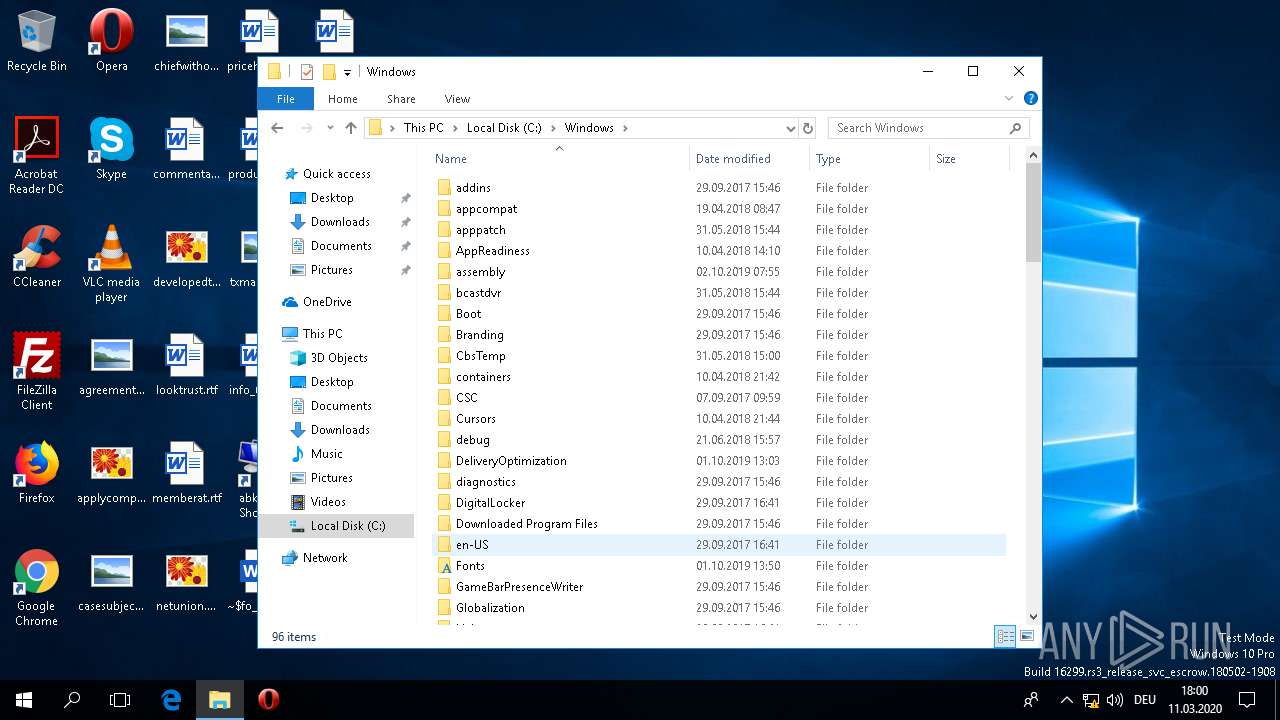
Task: Open the File tab menu
Action: pyautogui.click(x=286, y=99)
